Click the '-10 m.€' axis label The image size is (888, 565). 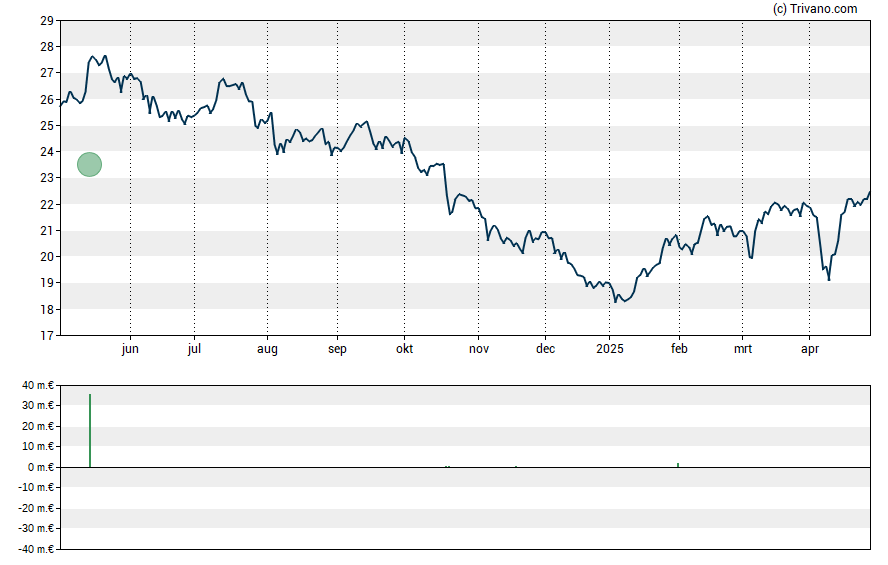click(x=36, y=487)
